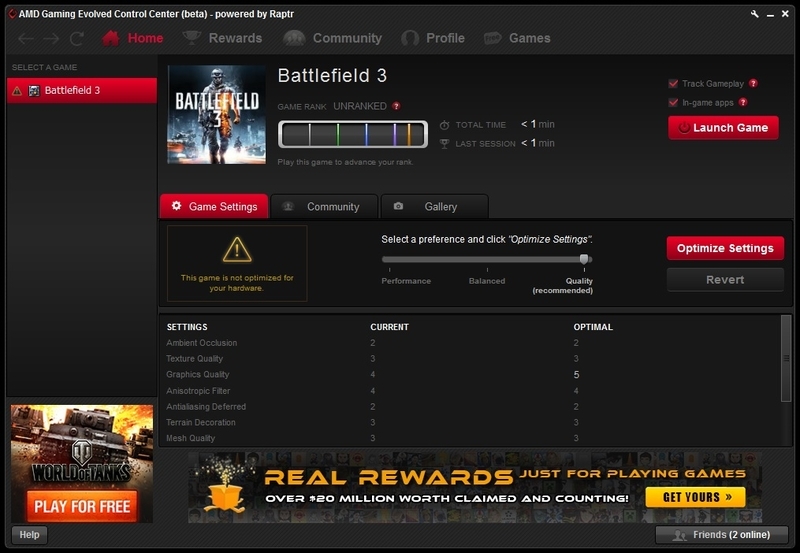Open the Home section
This screenshot has width=800, height=553.
point(133,38)
